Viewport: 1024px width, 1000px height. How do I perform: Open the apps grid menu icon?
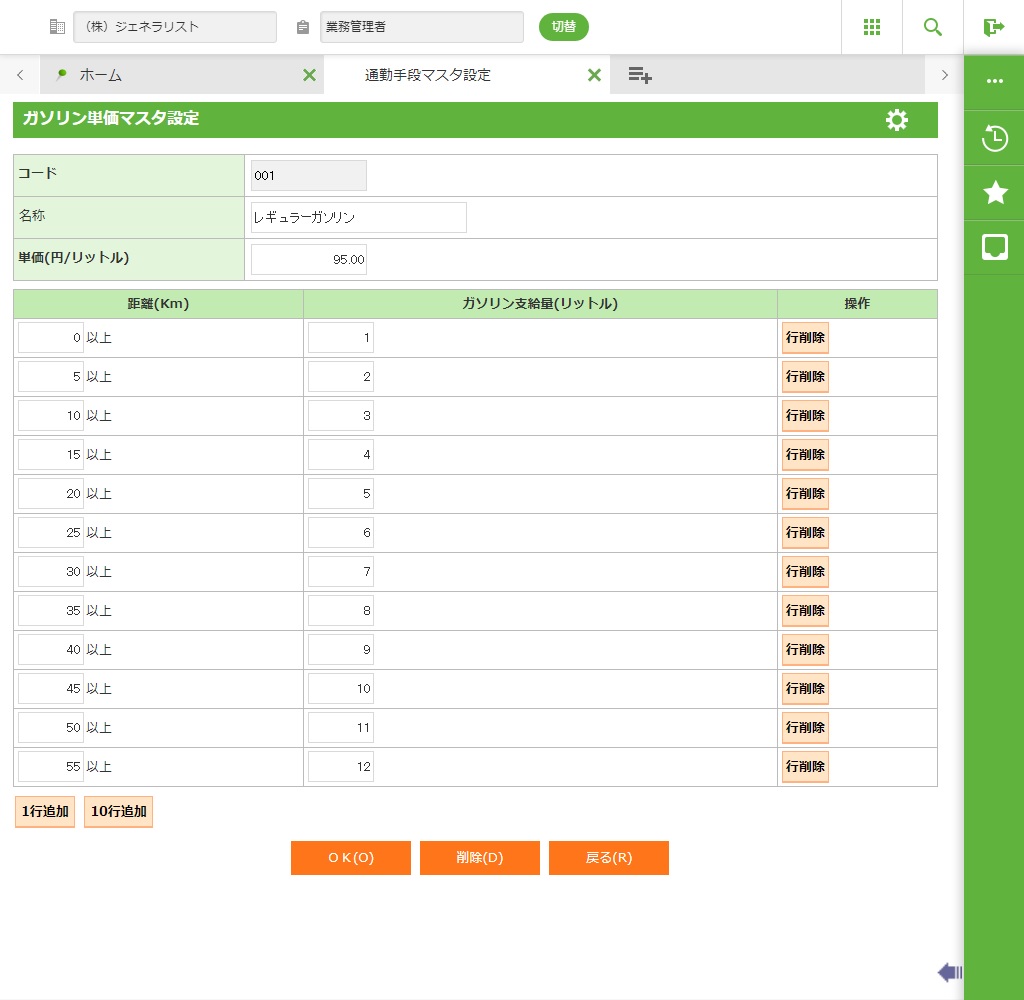pos(871,27)
